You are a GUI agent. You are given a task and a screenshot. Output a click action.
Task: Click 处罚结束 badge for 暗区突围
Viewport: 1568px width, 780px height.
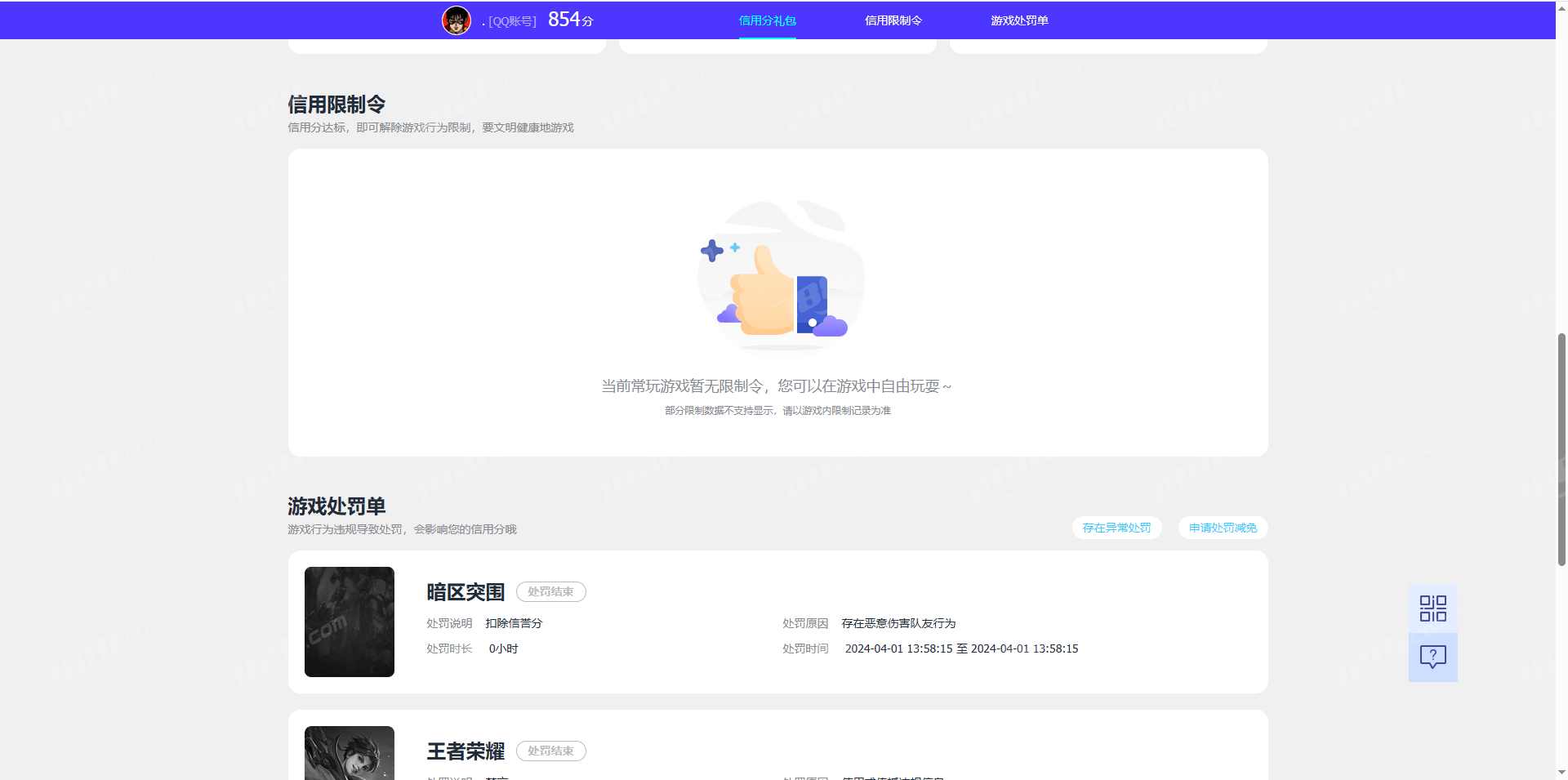coord(550,591)
